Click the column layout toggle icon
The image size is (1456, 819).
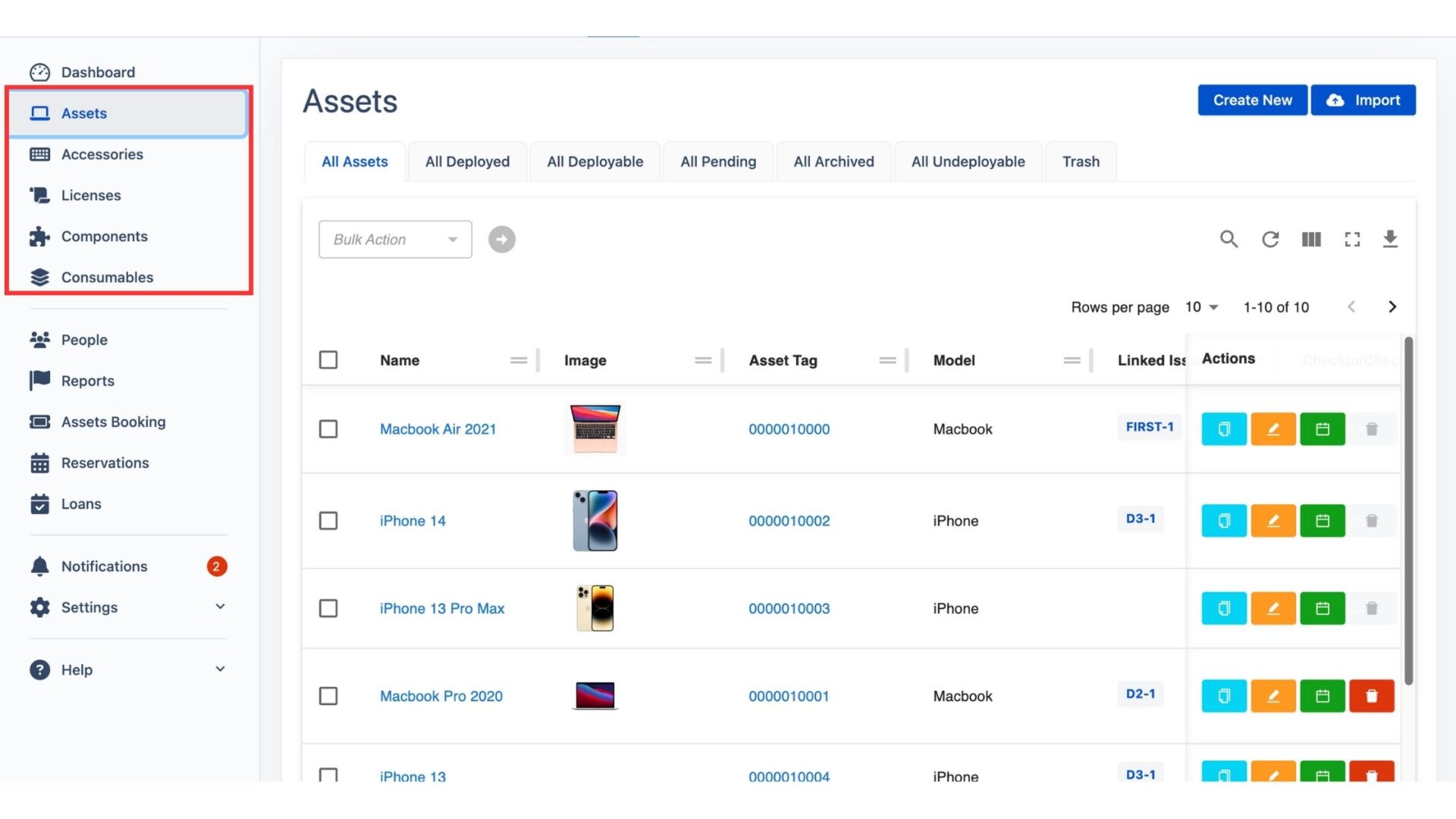pyautogui.click(x=1310, y=238)
